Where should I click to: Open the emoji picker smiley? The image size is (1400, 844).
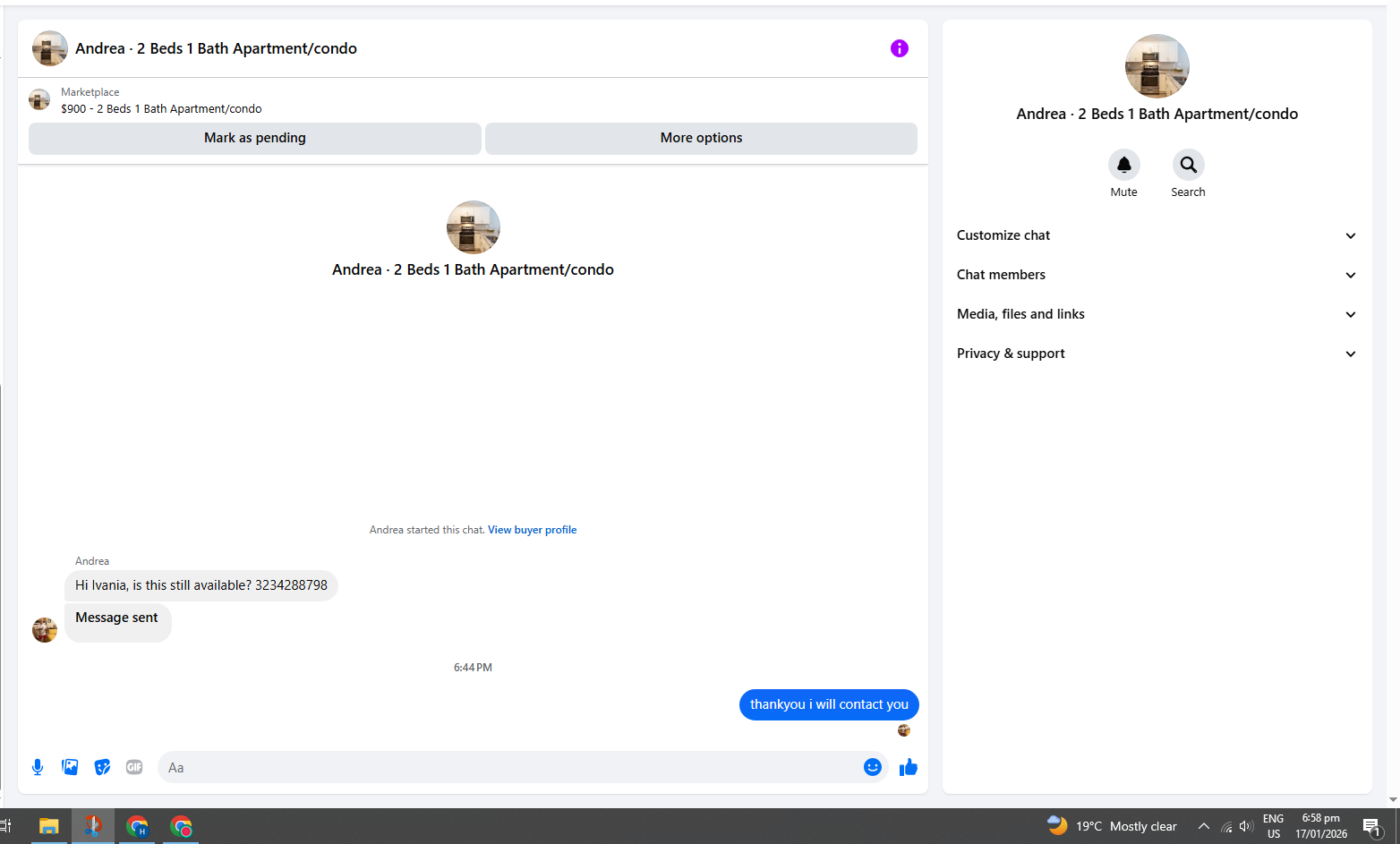pos(873,767)
